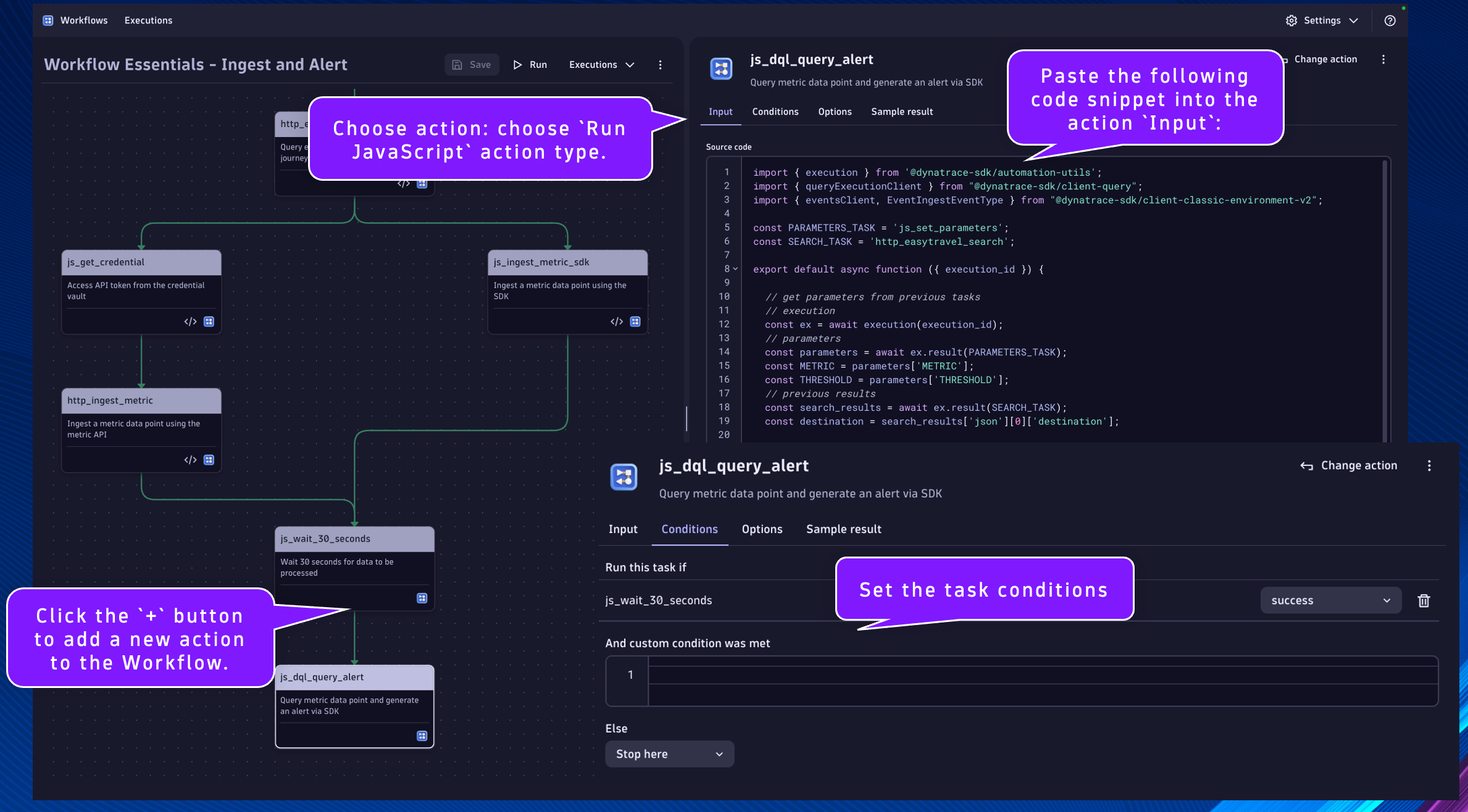Run the workflow with Run button
This screenshot has height=812, width=1468.
pos(530,65)
